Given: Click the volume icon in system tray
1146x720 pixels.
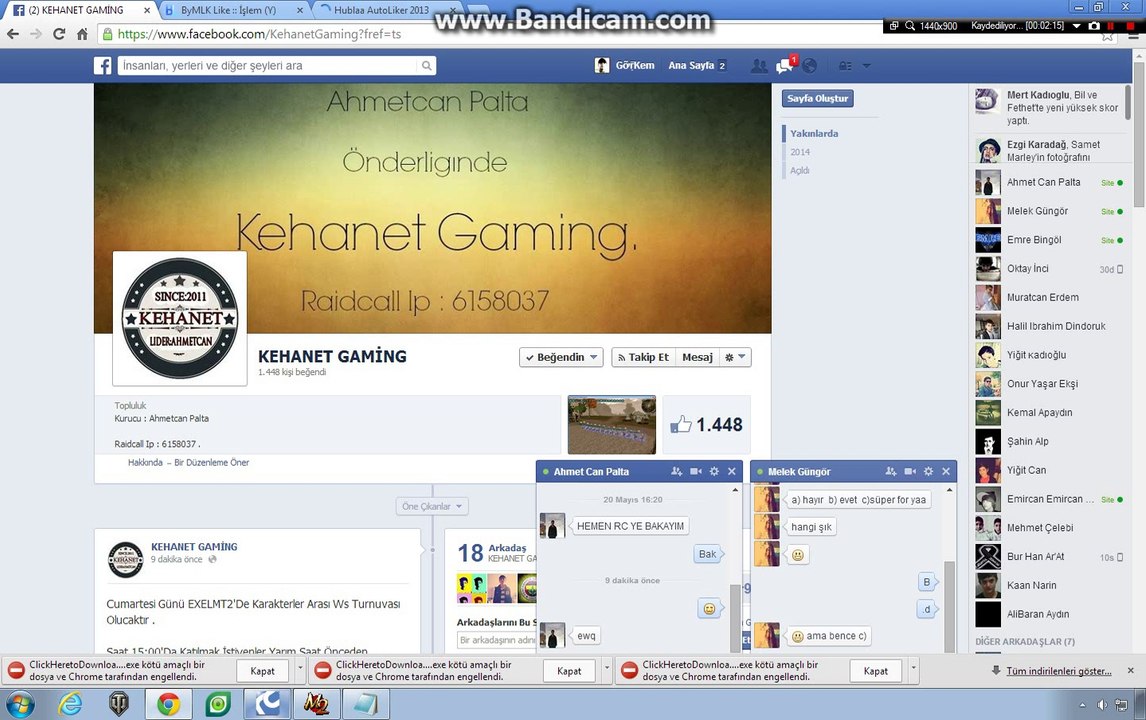Looking at the screenshot, I should point(1101,705).
